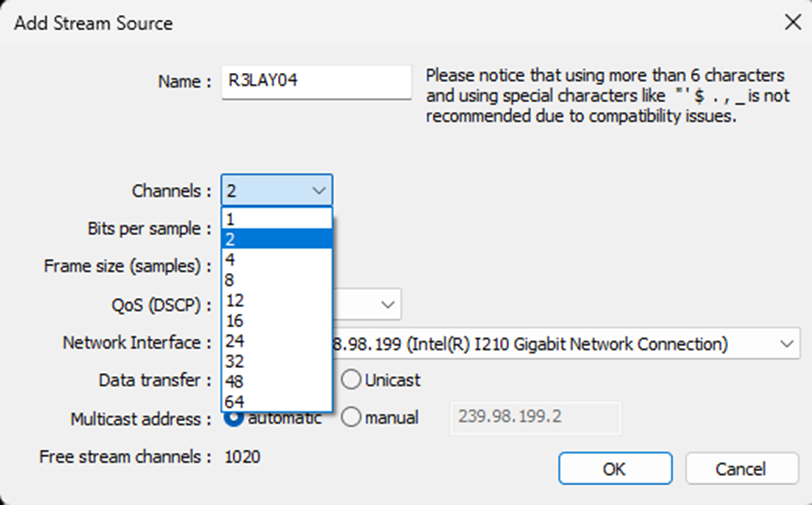Select 48 channels option
This screenshot has height=505, width=812.
[x=276, y=381]
